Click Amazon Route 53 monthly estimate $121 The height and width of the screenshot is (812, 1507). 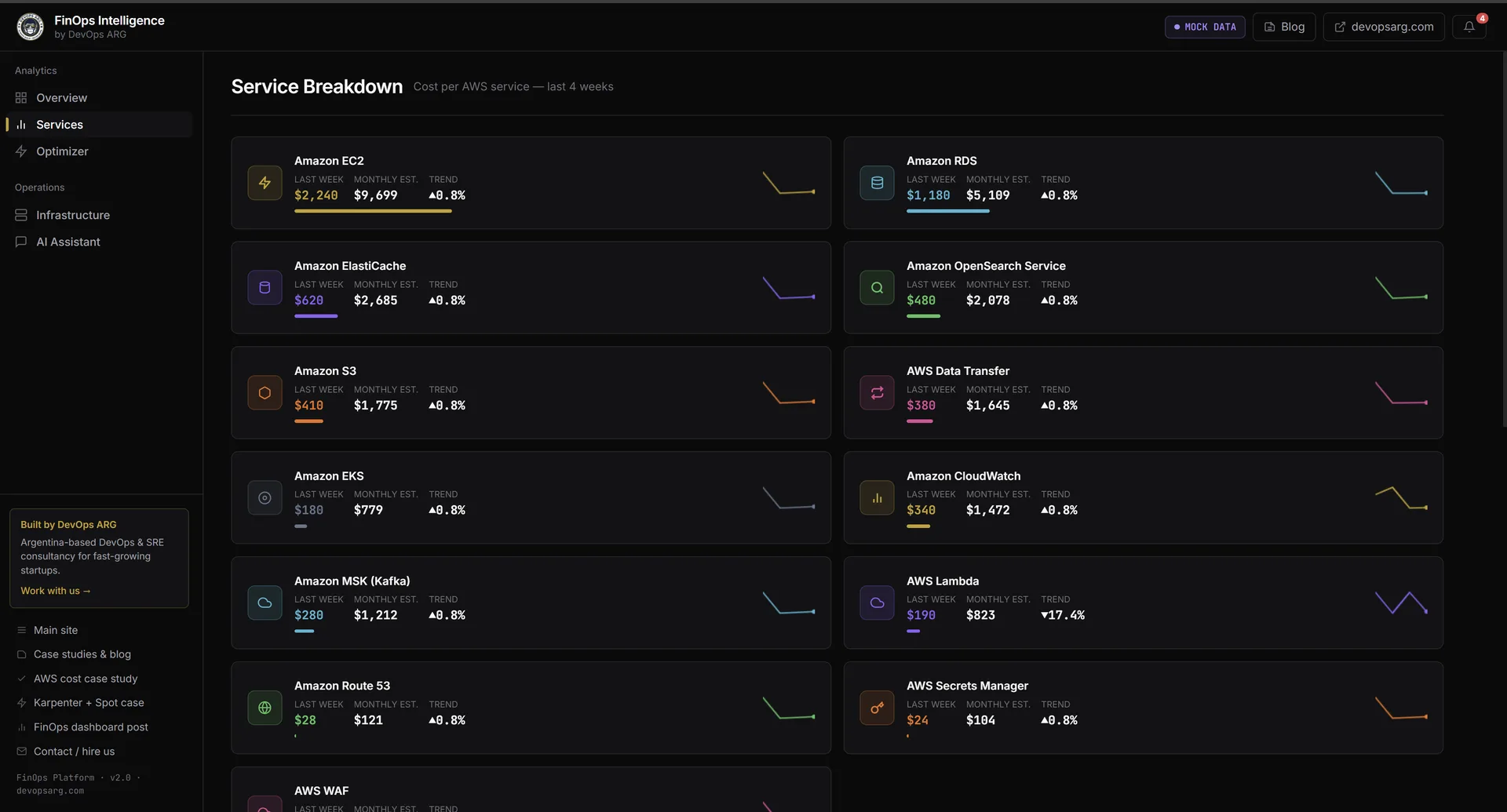[x=368, y=720]
